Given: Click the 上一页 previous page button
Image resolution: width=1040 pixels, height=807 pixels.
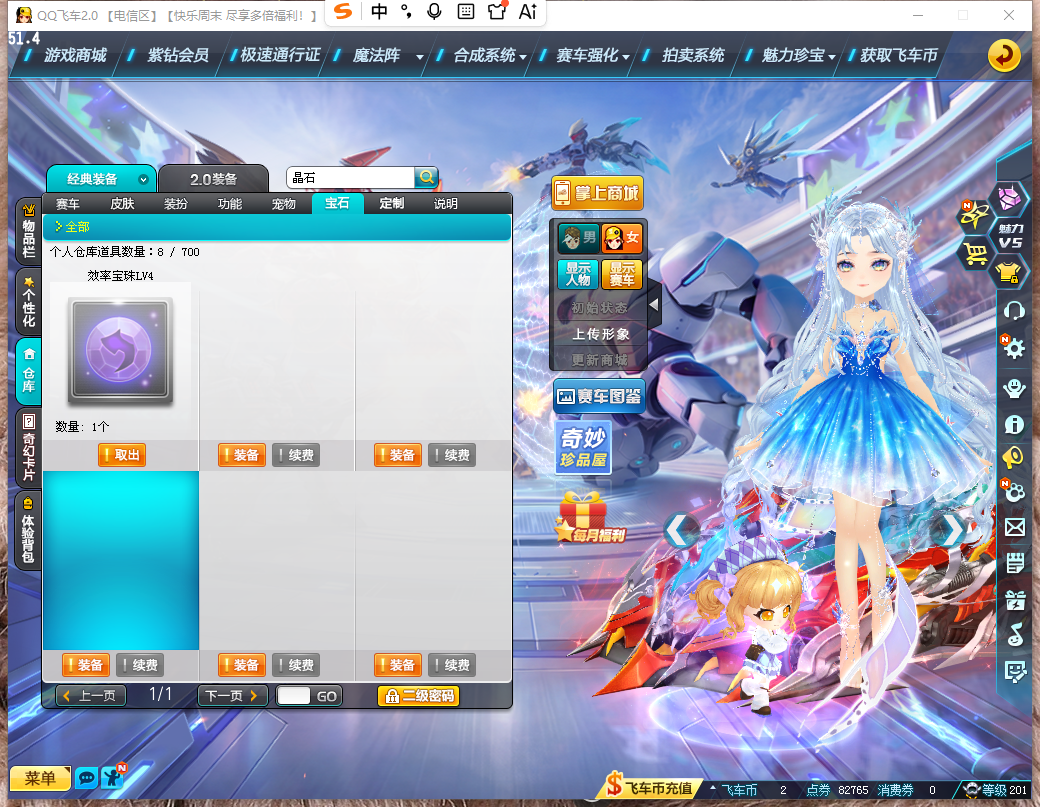Looking at the screenshot, I should tap(91, 696).
